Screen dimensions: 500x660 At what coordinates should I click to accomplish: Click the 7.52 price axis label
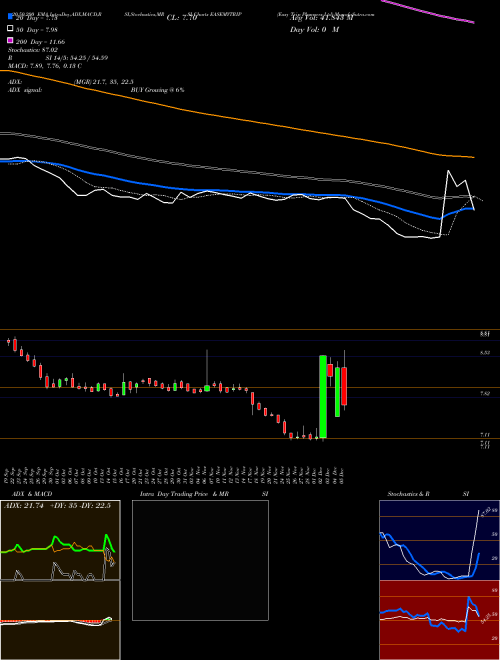[x=485, y=394]
